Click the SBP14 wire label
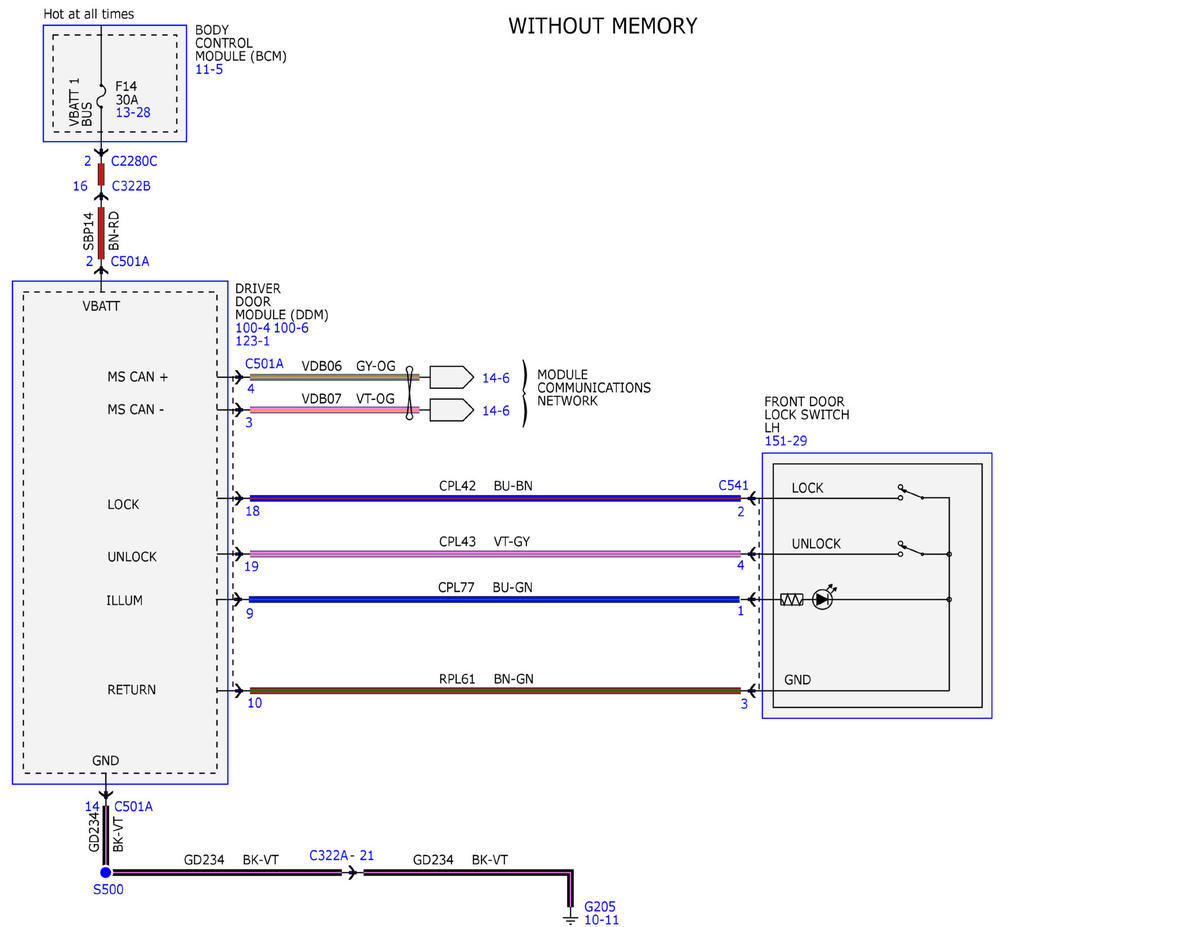The image size is (1200, 927). point(88,231)
